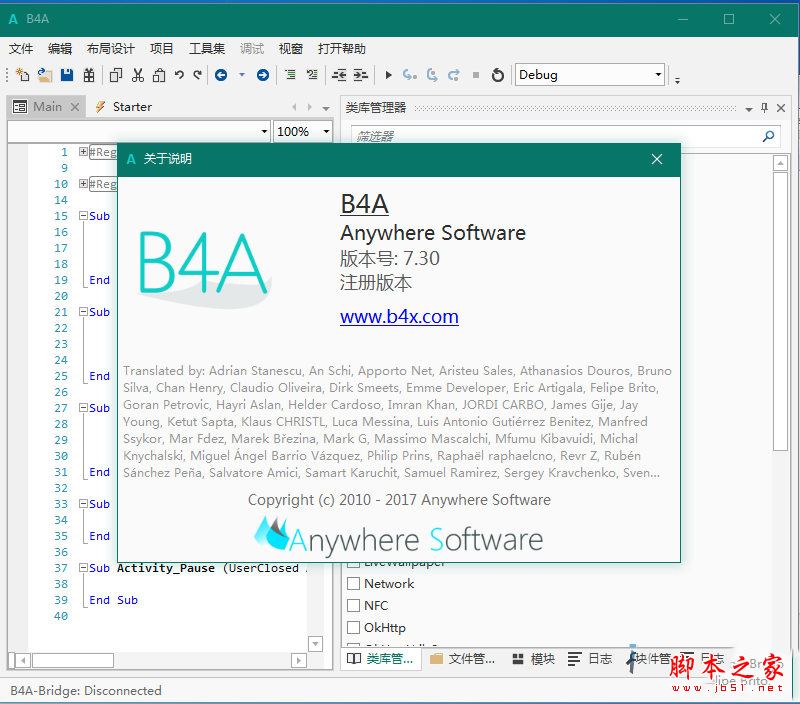Open the 打开帮助 menu
The width and height of the screenshot is (800, 704).
click(x=342, y=48)
